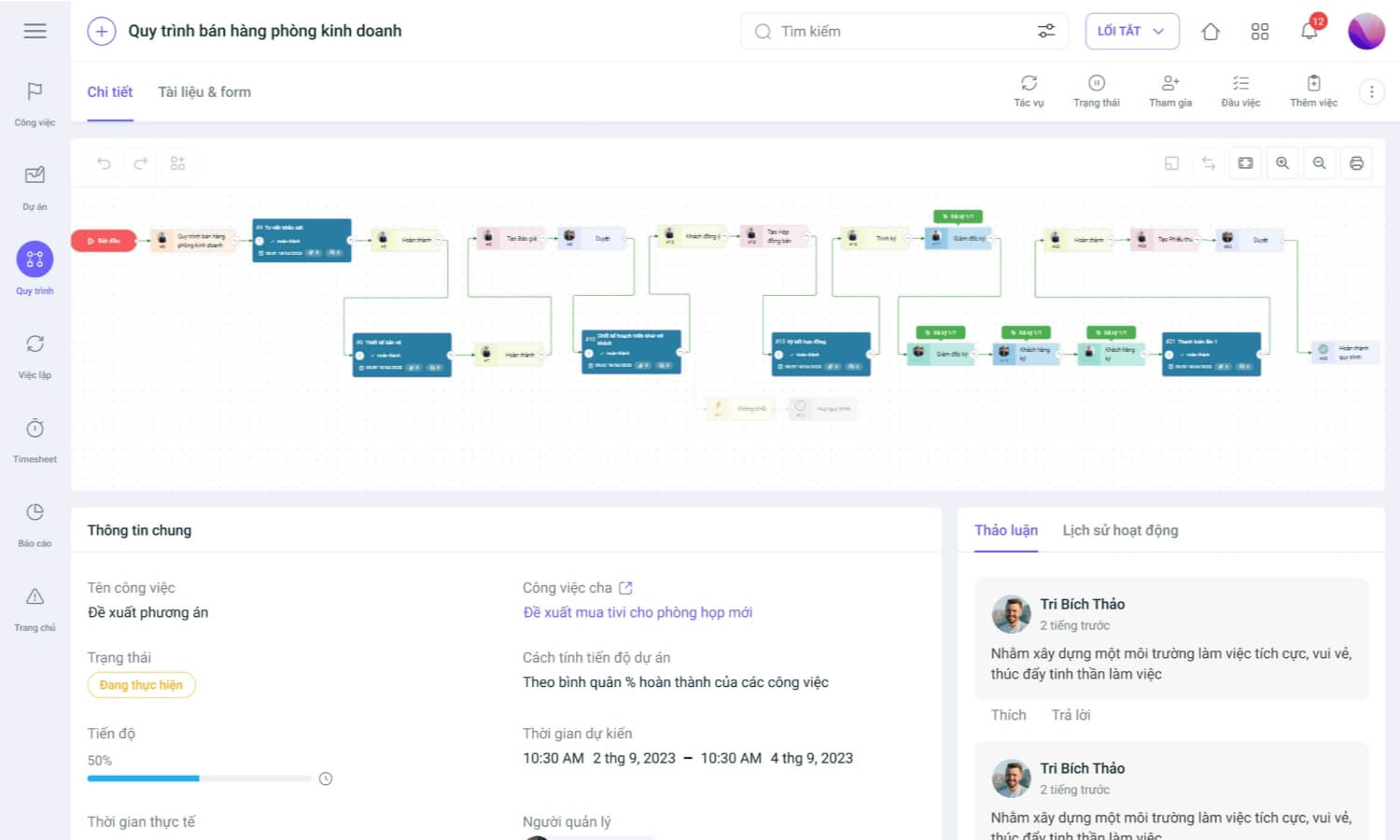Viewport: 1400px width, 840px height.
Task: Toggle fullscreen view of the diagram
Action: coord(1245,163)
